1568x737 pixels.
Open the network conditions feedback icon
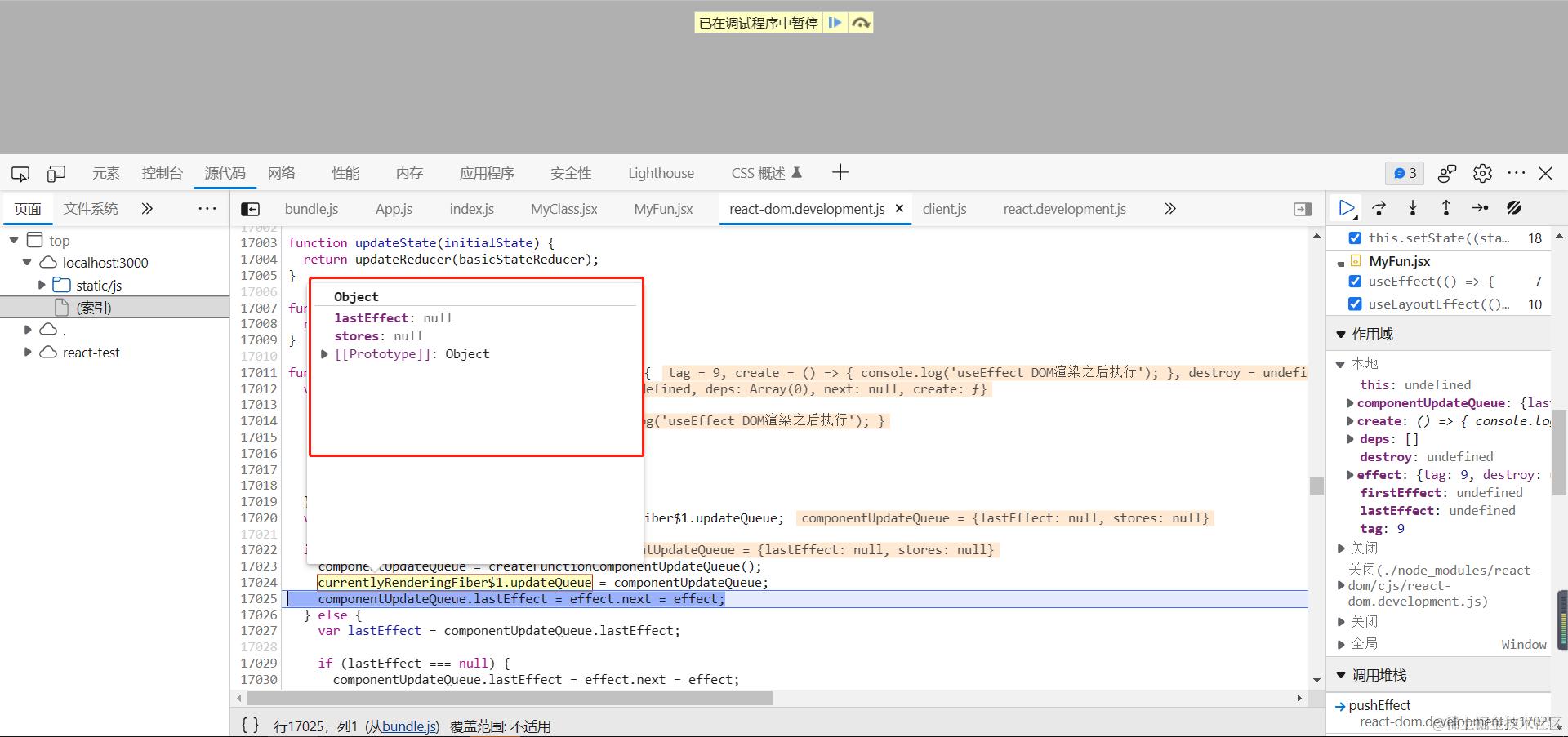point(1447,173)
